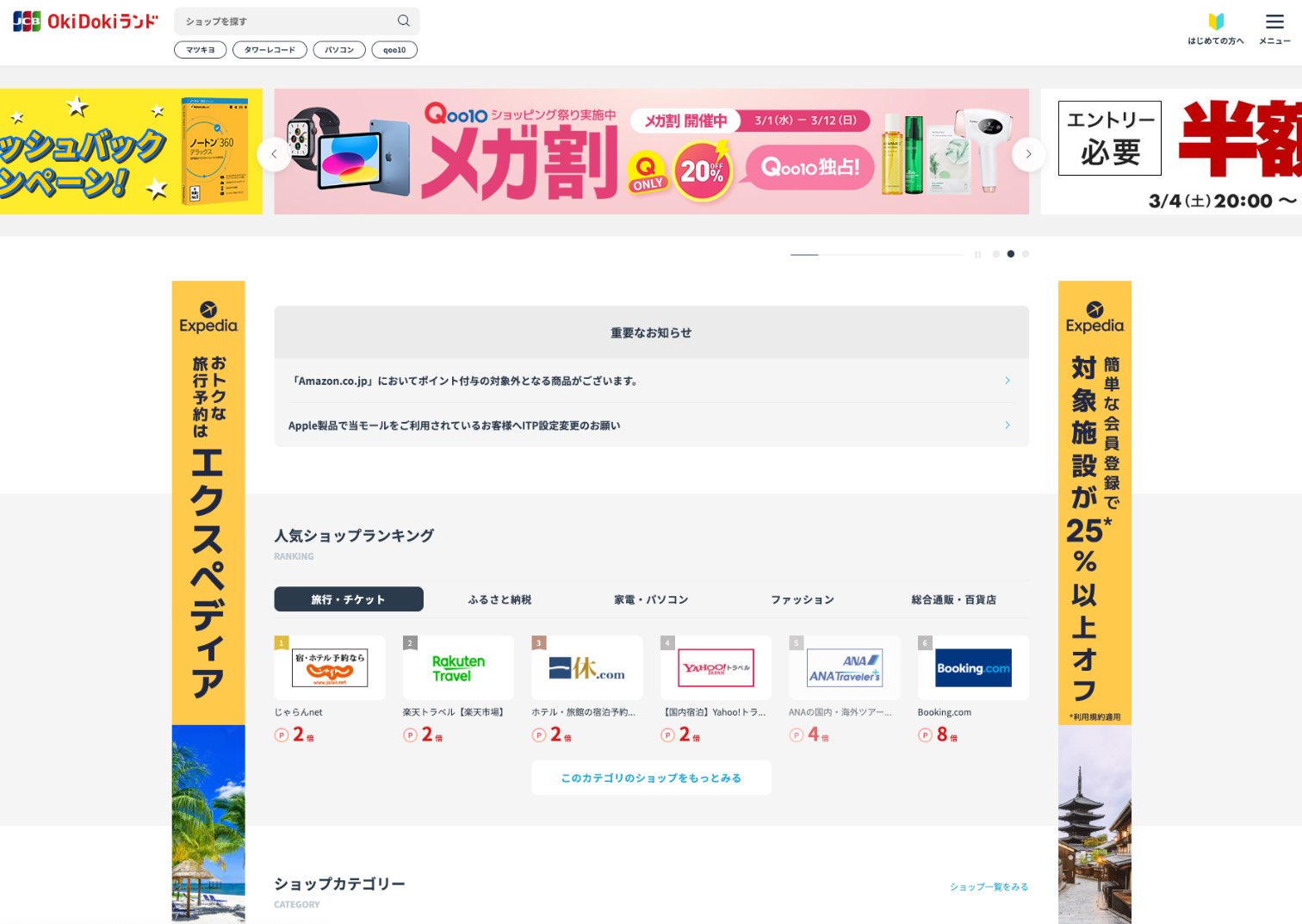Select the 家電・パソコン ranking tab
1302x924 pixels.
click(650, 599)
